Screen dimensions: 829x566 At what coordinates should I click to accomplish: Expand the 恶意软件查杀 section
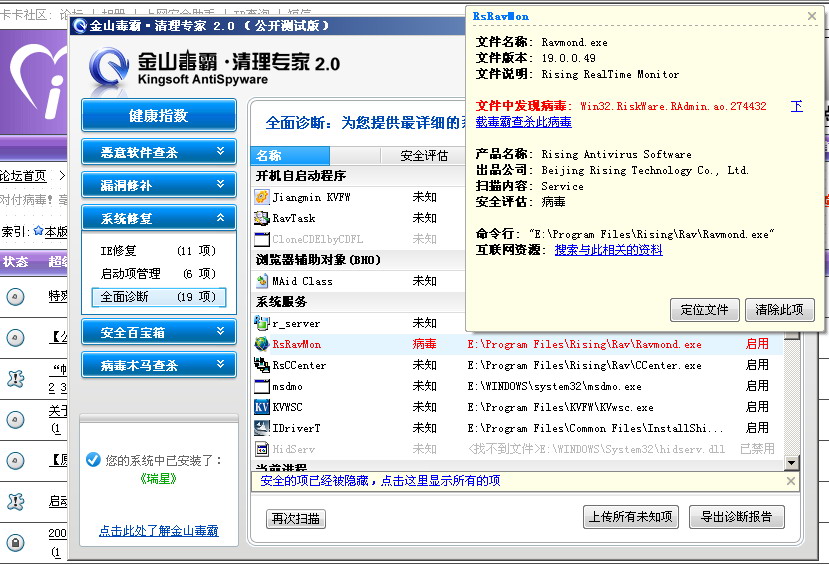159,152
